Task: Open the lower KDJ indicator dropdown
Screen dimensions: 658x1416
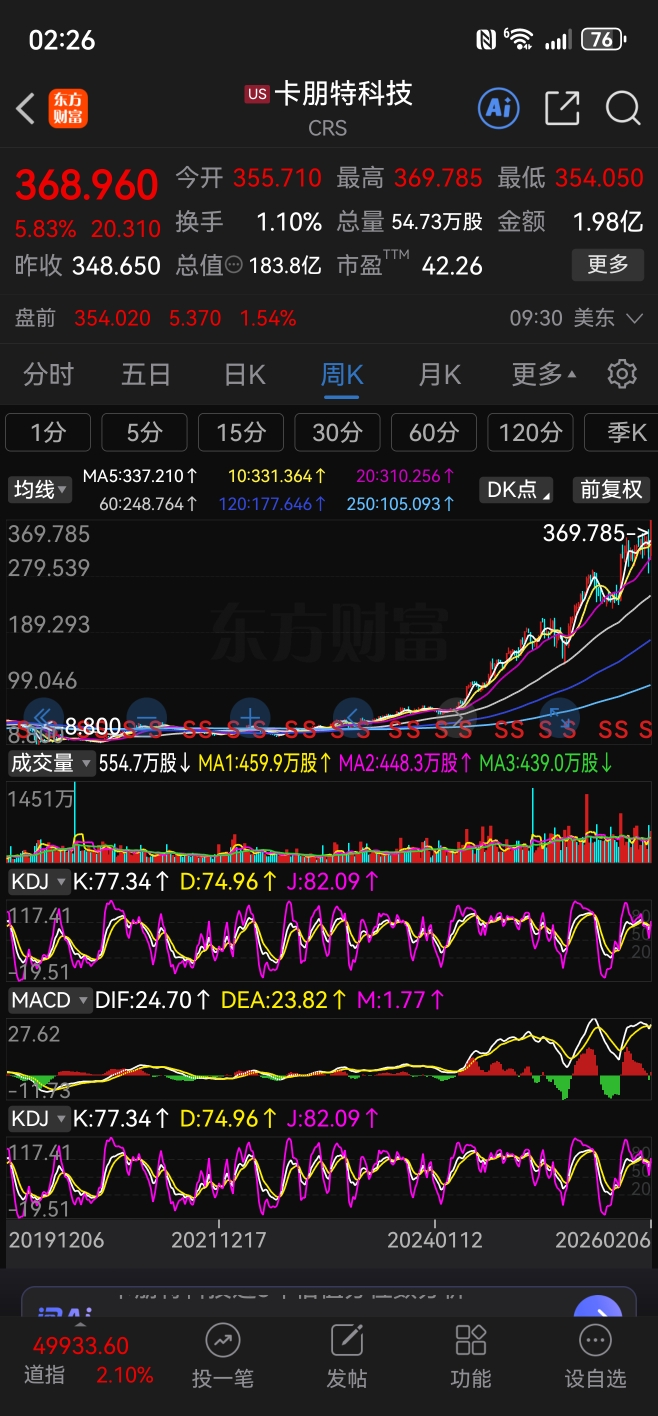Action: pyautogui.click(x=39, y=1118)
